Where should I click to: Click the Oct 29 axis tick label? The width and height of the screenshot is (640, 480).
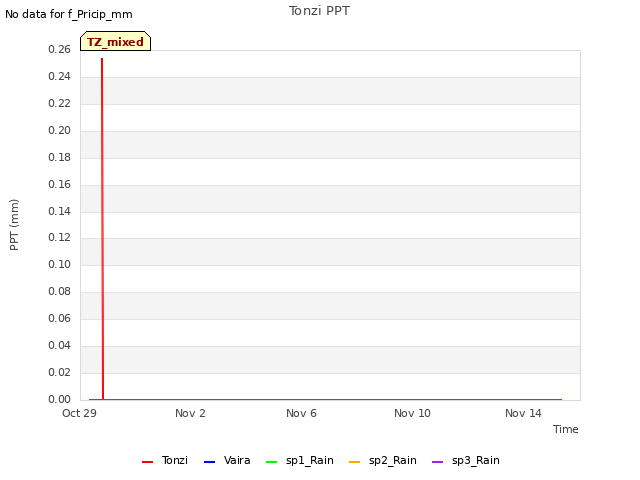[x=79, y=413]
